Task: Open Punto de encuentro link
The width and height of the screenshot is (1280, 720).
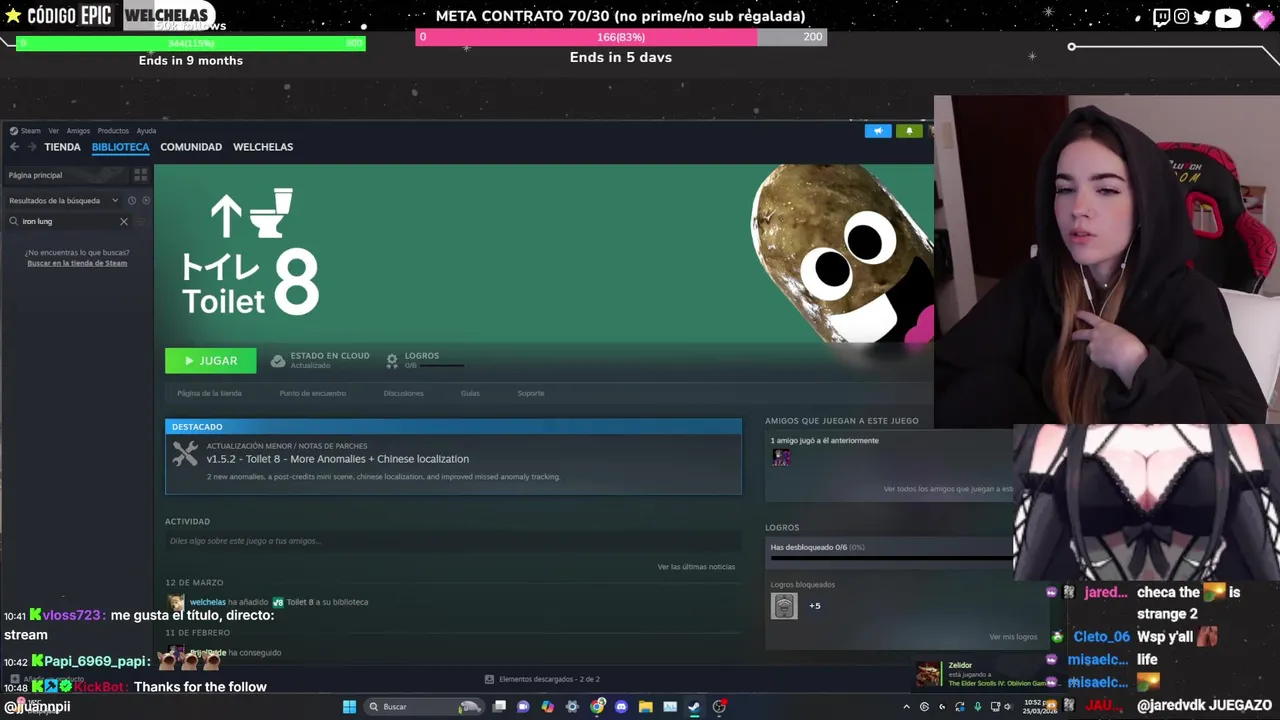Action: pos(312,393)
